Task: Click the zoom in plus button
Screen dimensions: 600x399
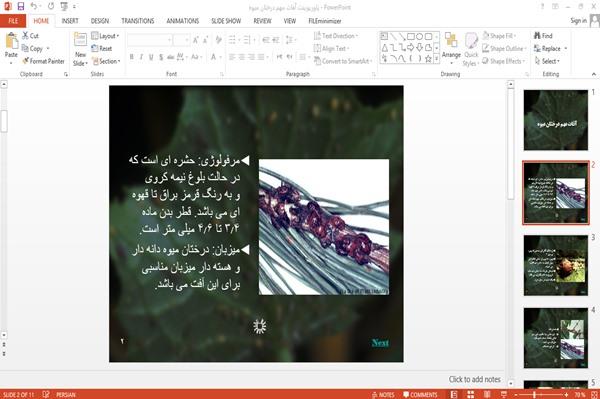Action: click(x=566, y=394)
